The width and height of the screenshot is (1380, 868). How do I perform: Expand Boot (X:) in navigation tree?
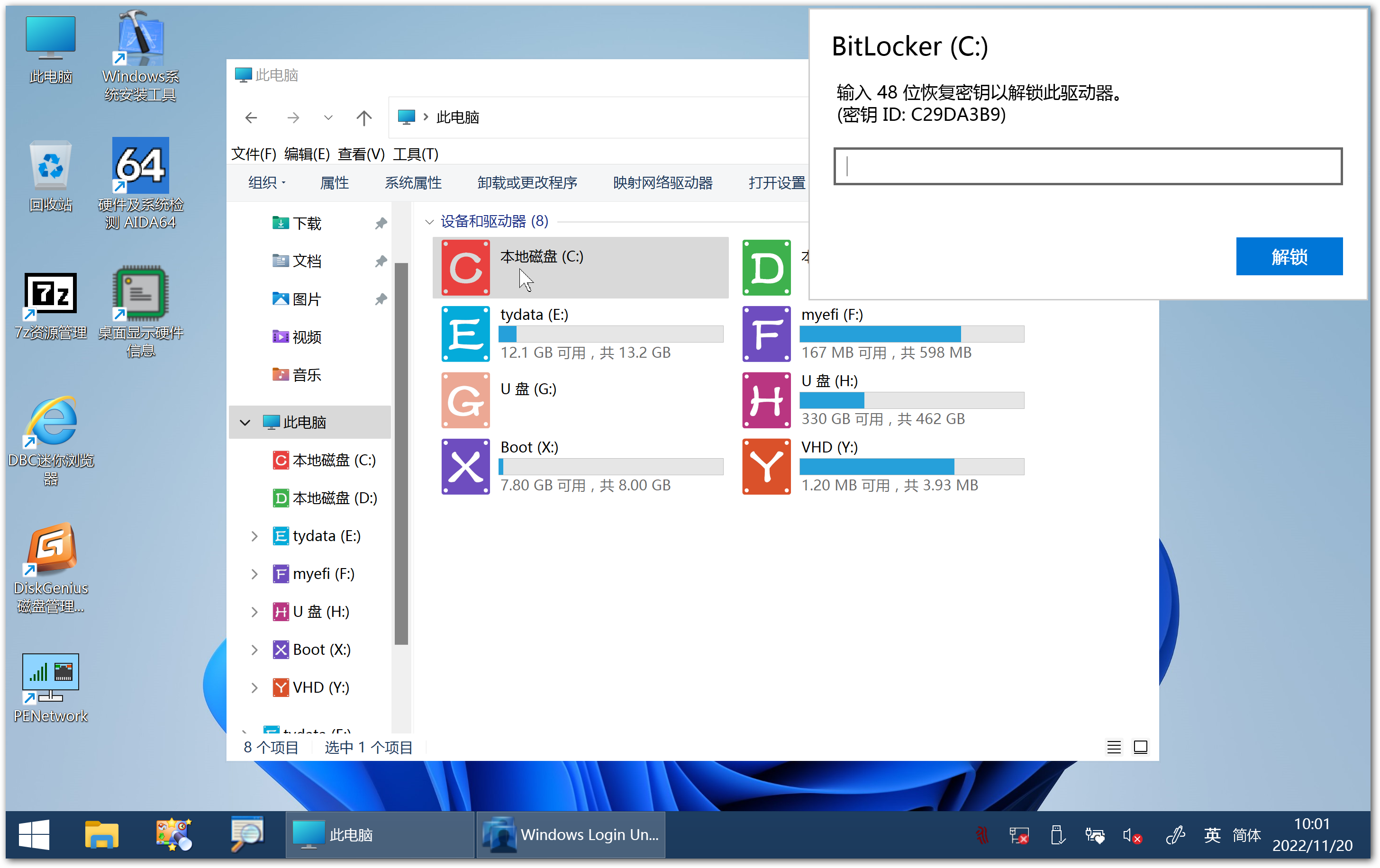(x=254, y=650)
